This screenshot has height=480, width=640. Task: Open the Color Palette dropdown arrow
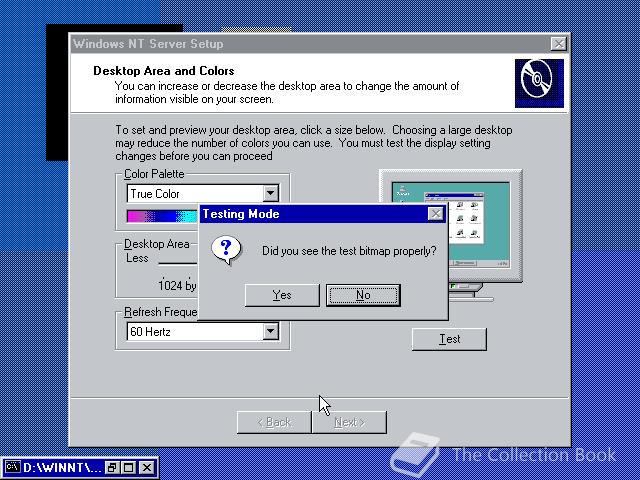tap(270, 193)
